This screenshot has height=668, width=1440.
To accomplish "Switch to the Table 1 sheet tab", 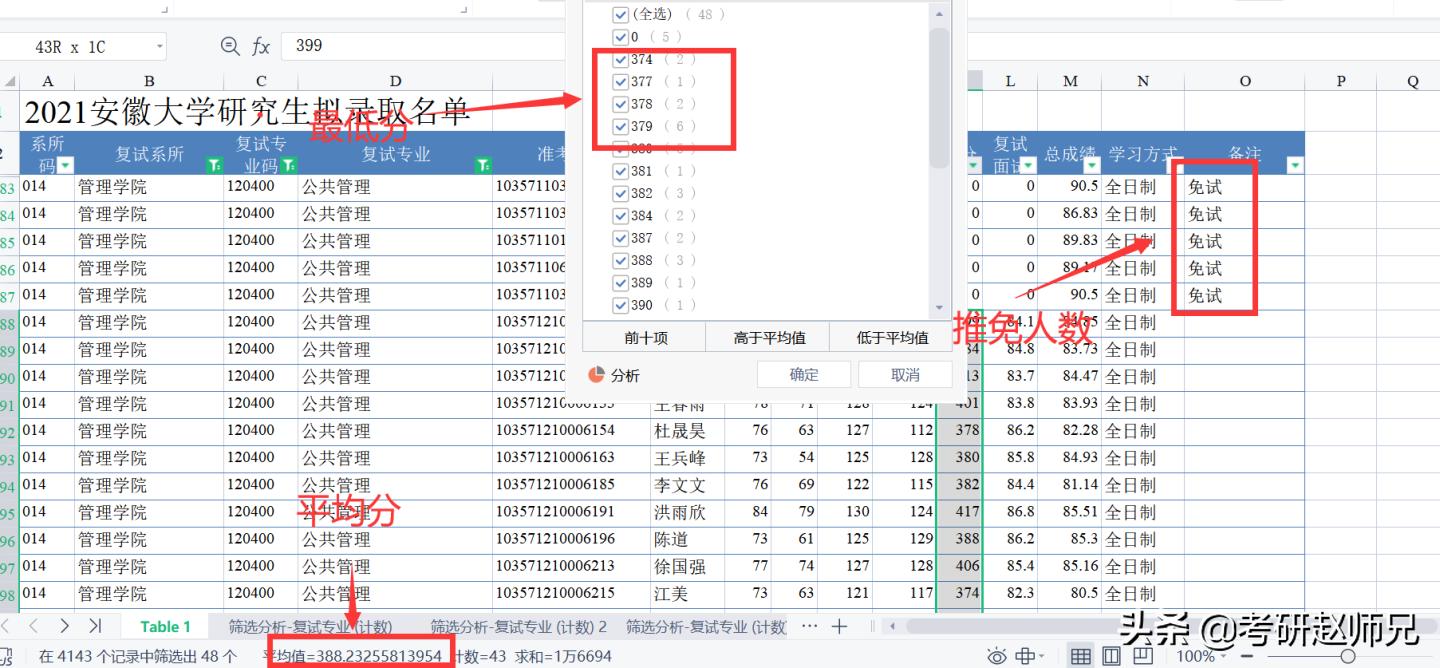I will (x=165, y=626).
